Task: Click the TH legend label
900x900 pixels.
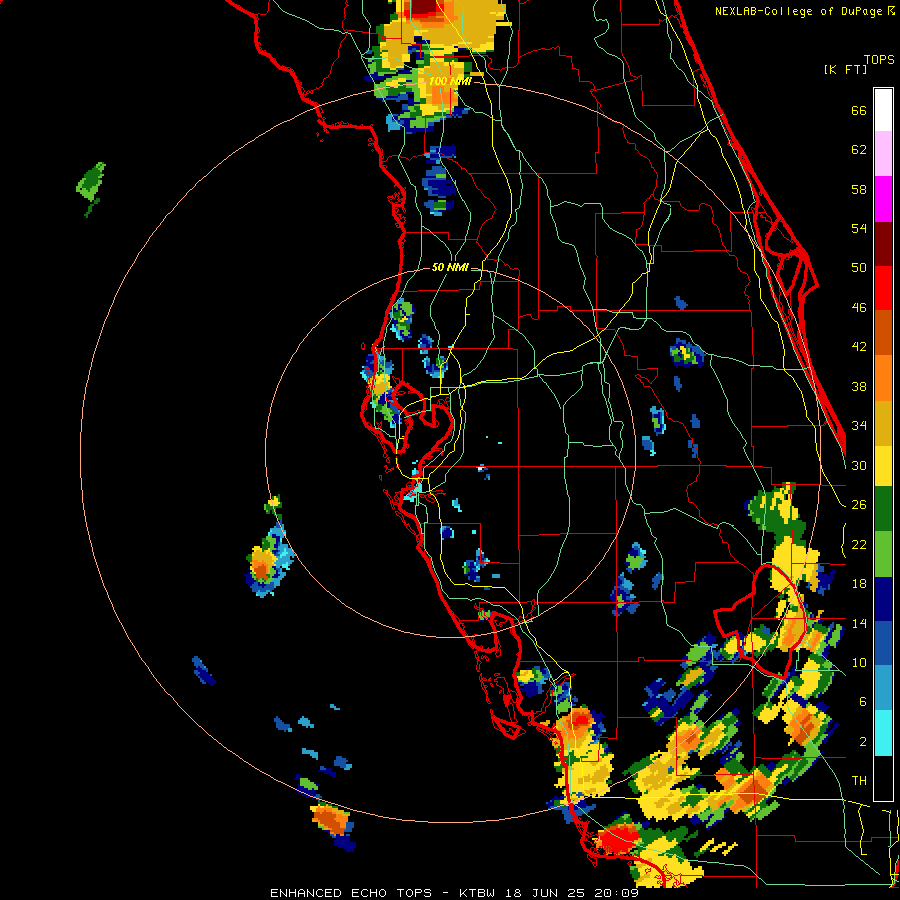Action: (x=859, y=781)
